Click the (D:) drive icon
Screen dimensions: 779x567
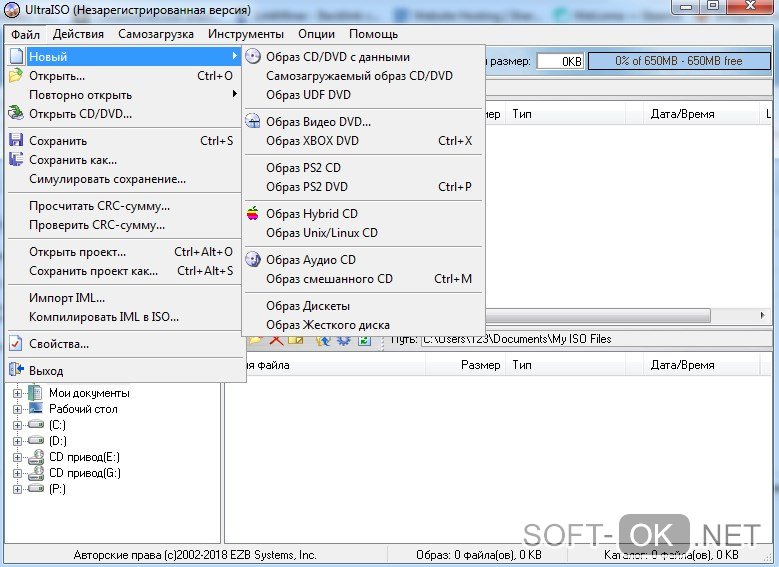(x=35, y=440)
